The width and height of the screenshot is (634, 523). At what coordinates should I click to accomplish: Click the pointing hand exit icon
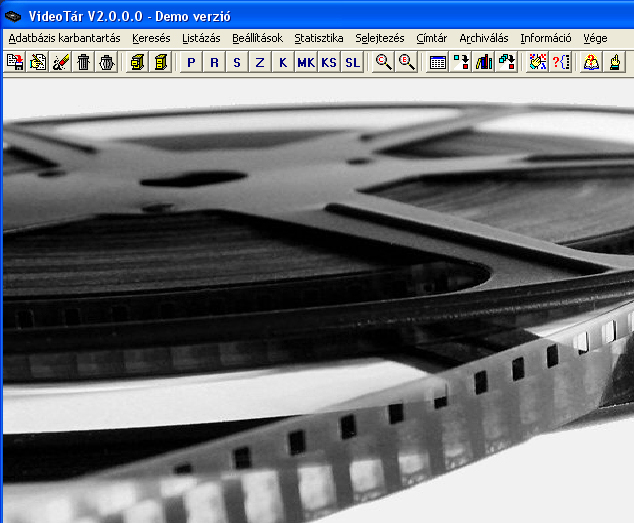pyautogui.click(x=615, y=62)
